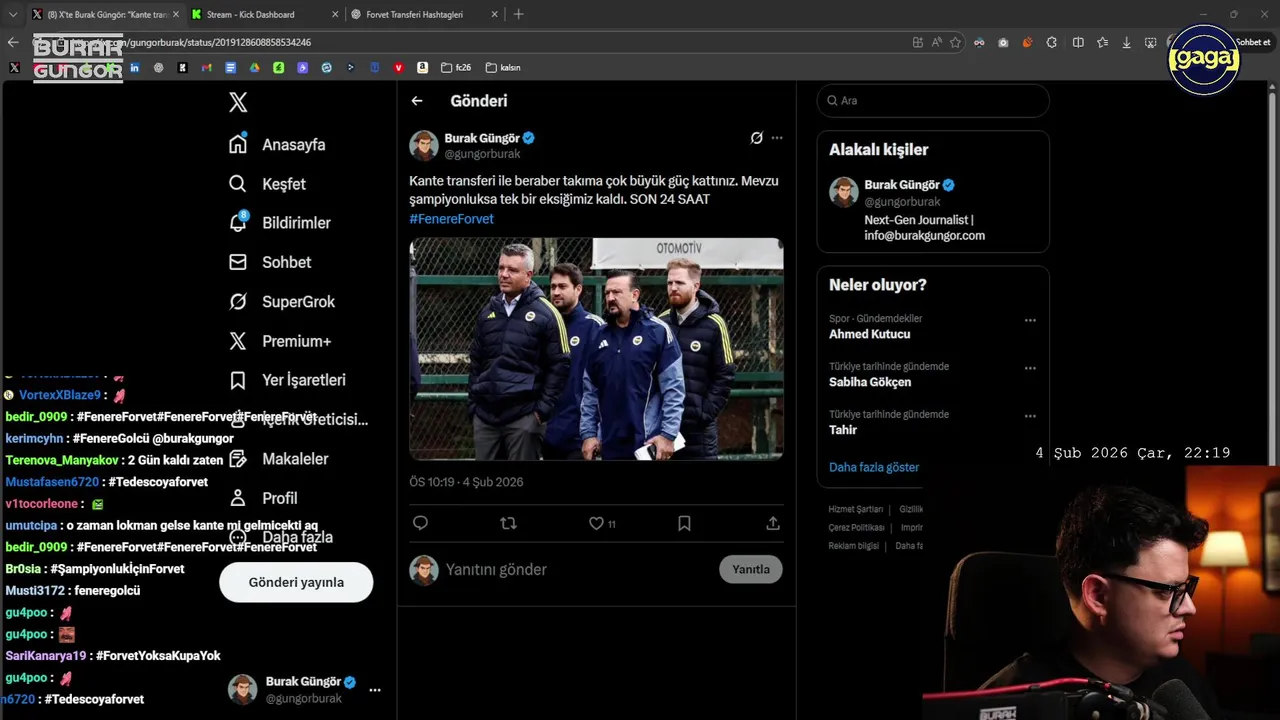Click the Keşfet magnifier icon
Screen dimensions: 1280x720
pos(238,184)
